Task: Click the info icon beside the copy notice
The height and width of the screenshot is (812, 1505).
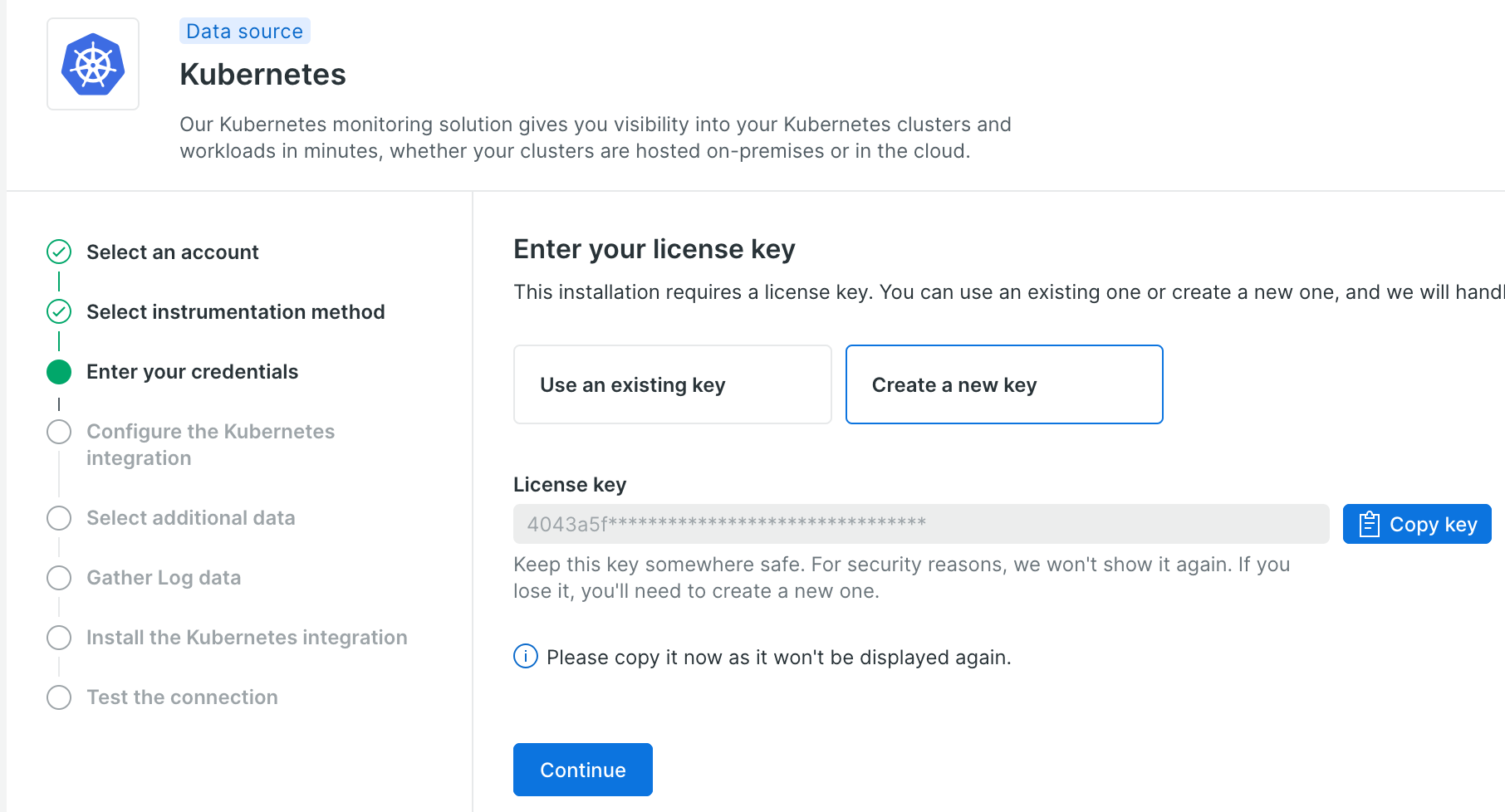Action: click(526, 656)
